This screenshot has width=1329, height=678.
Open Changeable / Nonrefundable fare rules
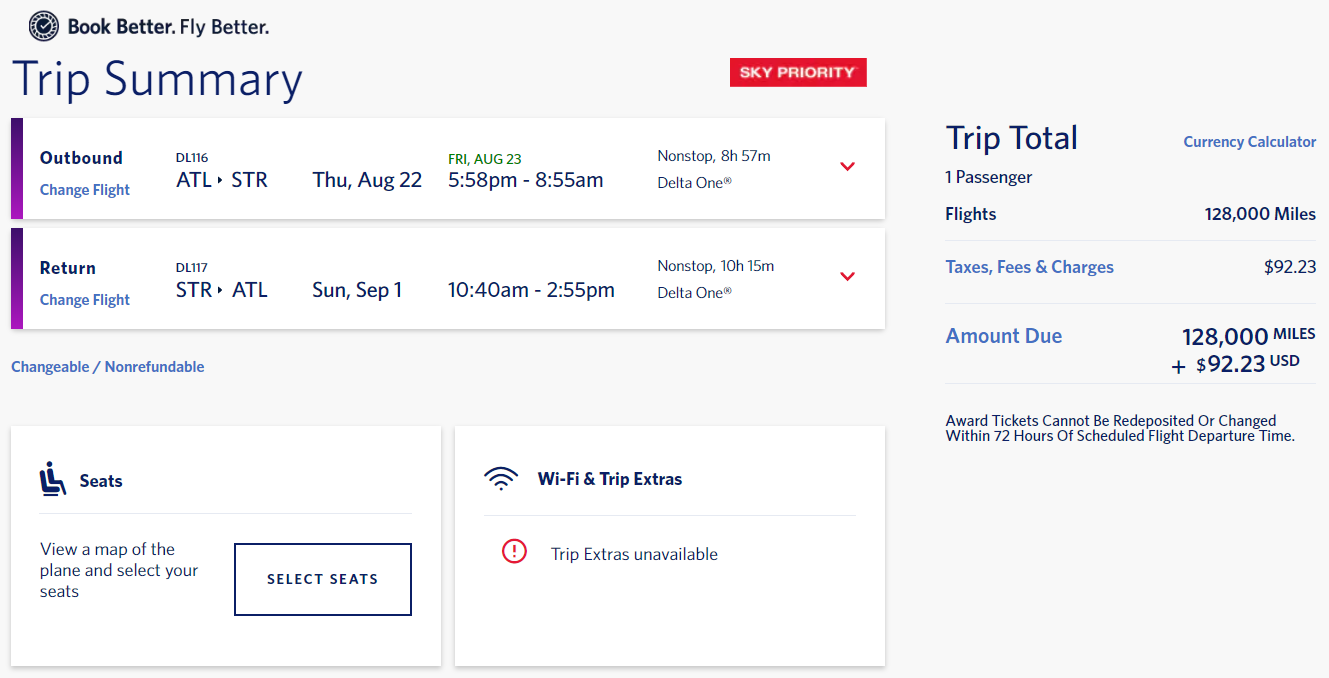pyautogui.click(x=108, y=367)
